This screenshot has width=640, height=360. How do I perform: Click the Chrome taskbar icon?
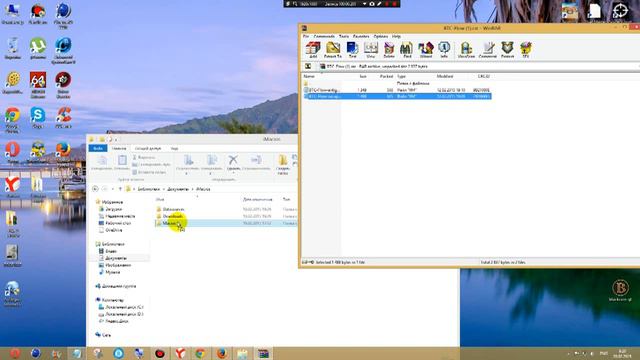[200, 353]
